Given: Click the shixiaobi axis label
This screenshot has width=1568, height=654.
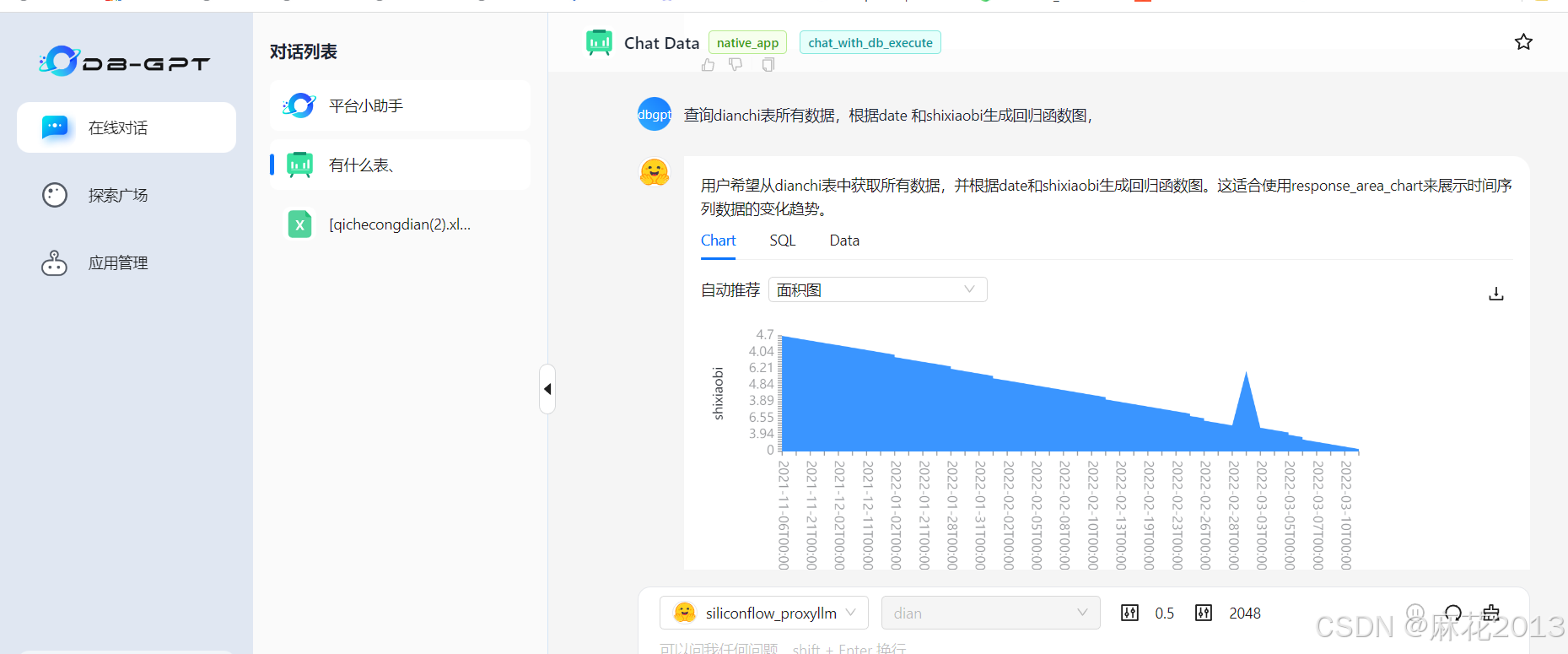Looking at the screenshot, I should pos(718,393).
